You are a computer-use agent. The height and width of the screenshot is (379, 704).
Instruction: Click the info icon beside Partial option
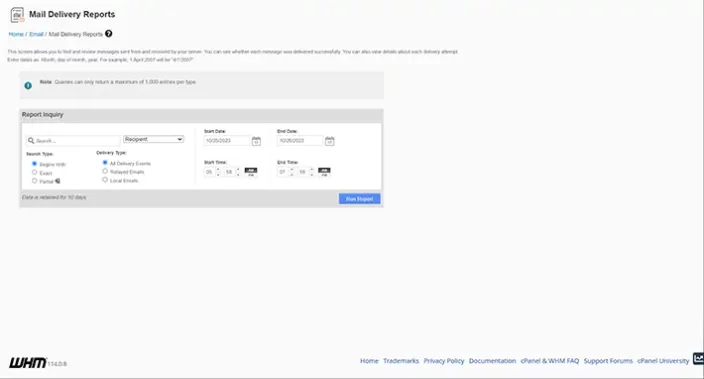coord(57,181)
